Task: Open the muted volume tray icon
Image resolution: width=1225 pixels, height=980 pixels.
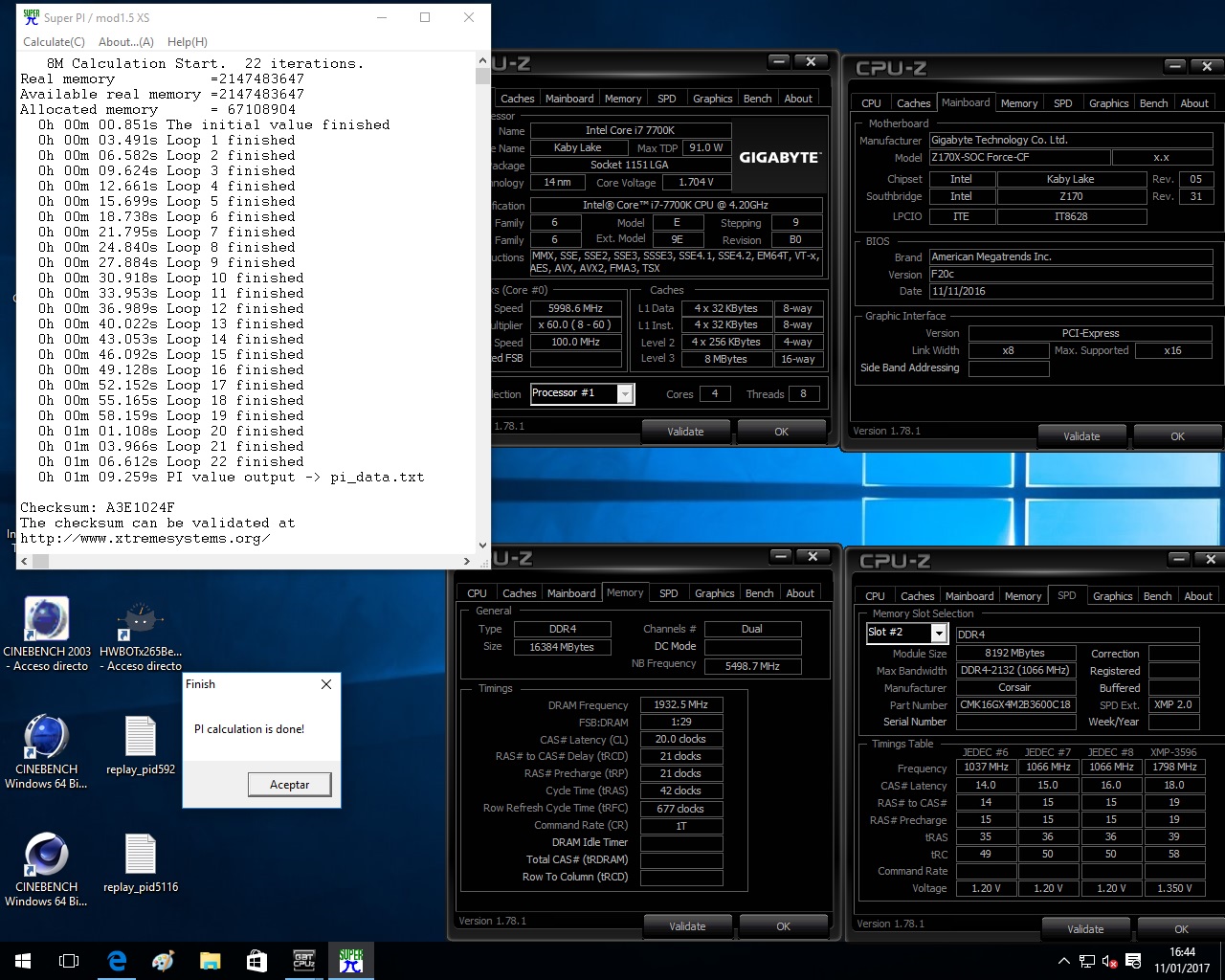Action: (1110, 961)
